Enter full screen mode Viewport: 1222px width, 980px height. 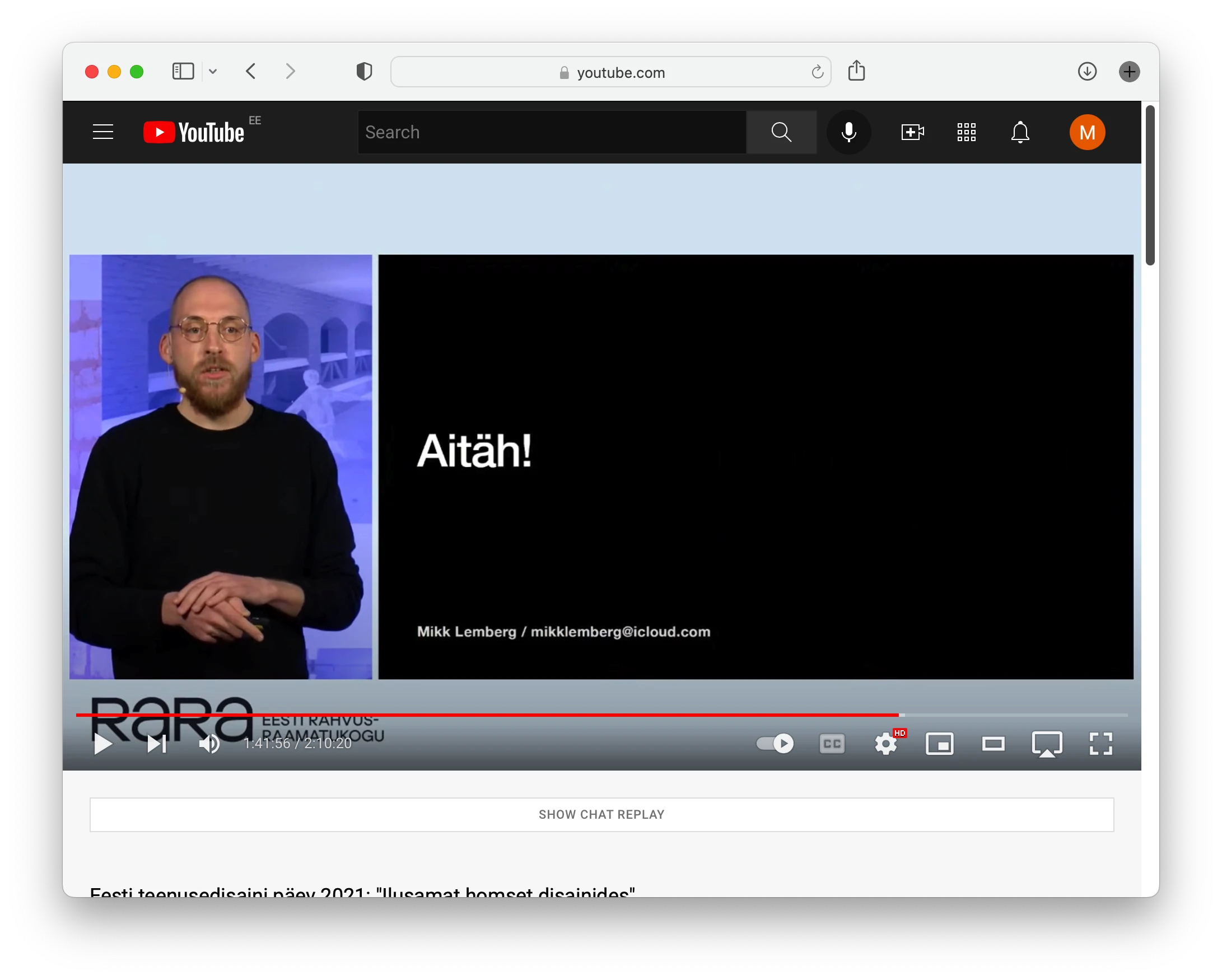point(1100,744)
